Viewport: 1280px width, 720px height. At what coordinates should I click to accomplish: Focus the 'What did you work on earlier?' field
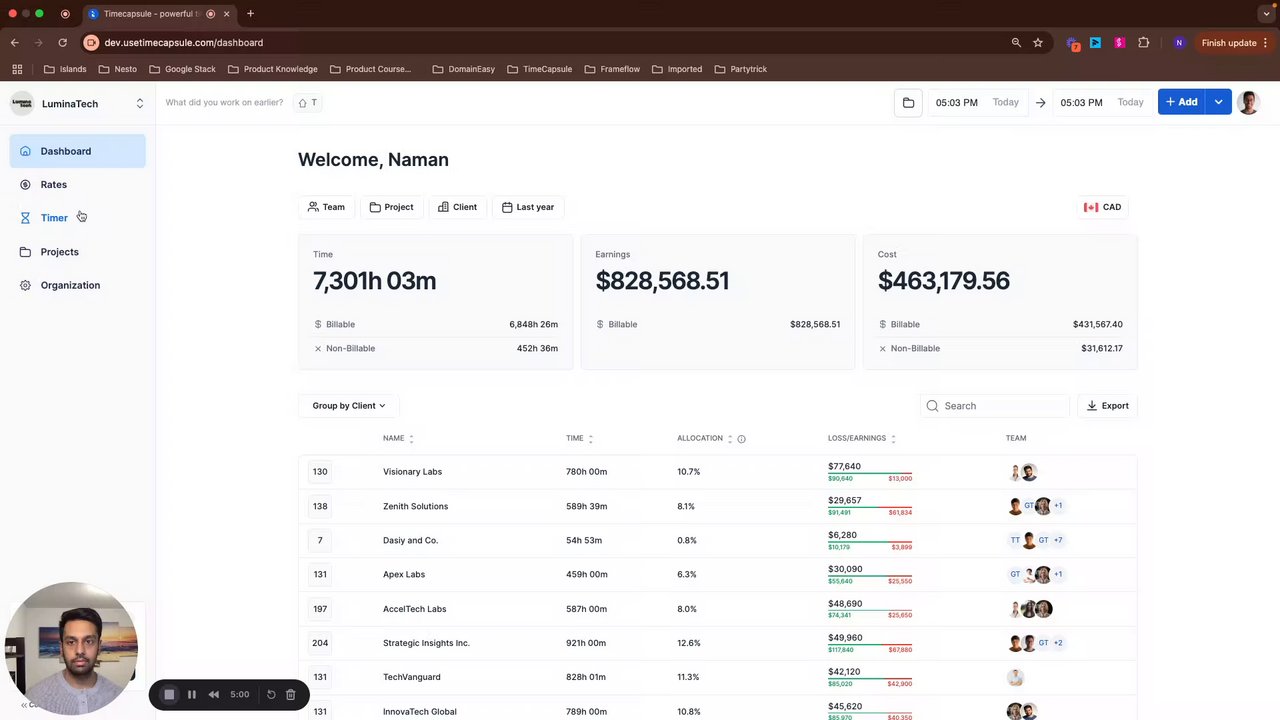(x=224, y=102)
